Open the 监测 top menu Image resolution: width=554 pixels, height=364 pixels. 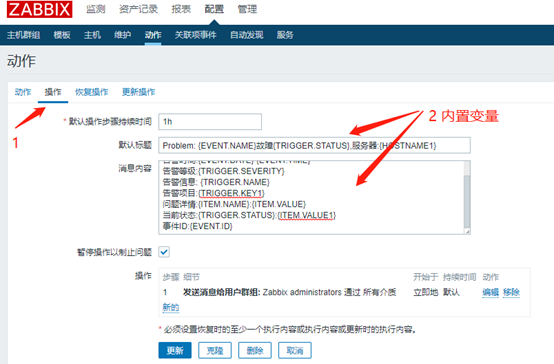[96, 9]
